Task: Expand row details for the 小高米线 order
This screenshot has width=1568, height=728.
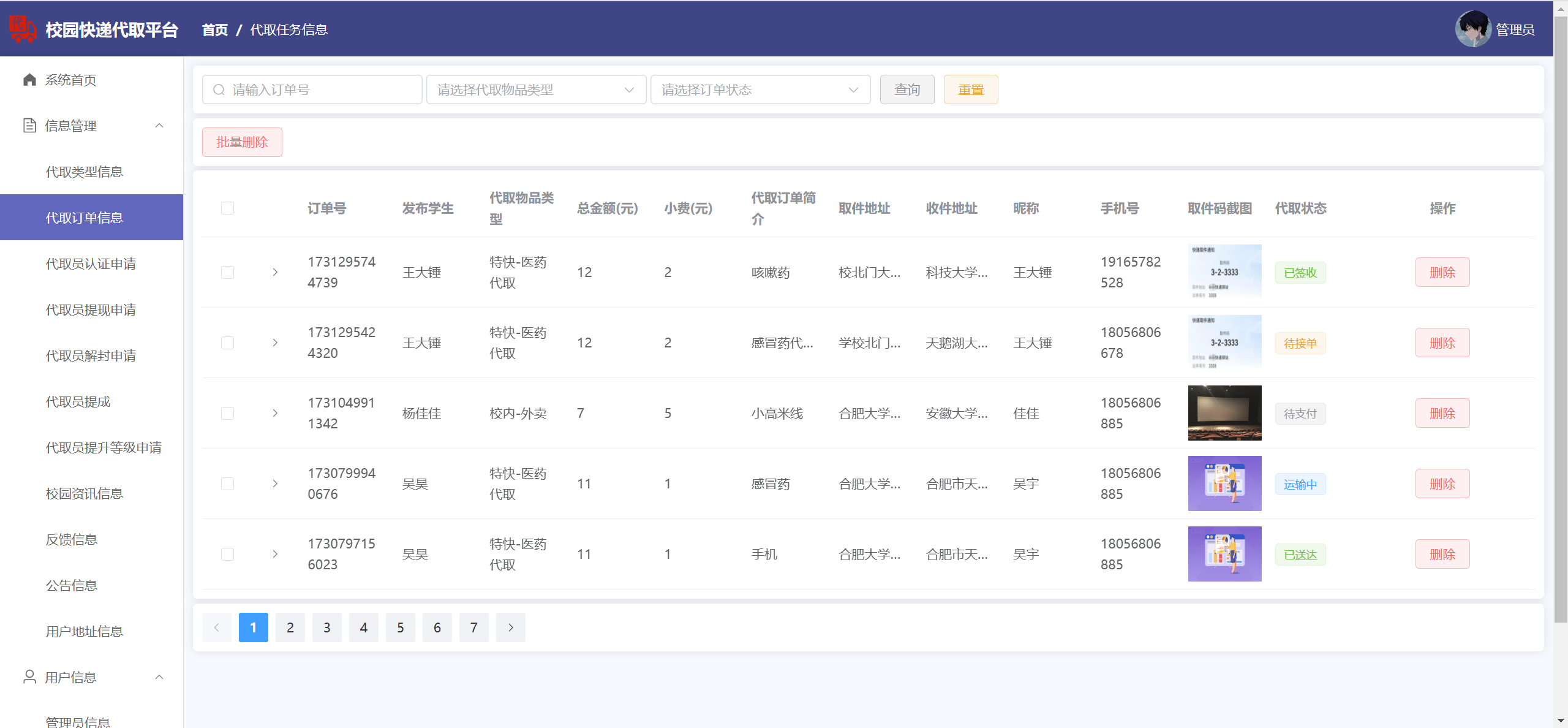Action: (x=275, y=413)
